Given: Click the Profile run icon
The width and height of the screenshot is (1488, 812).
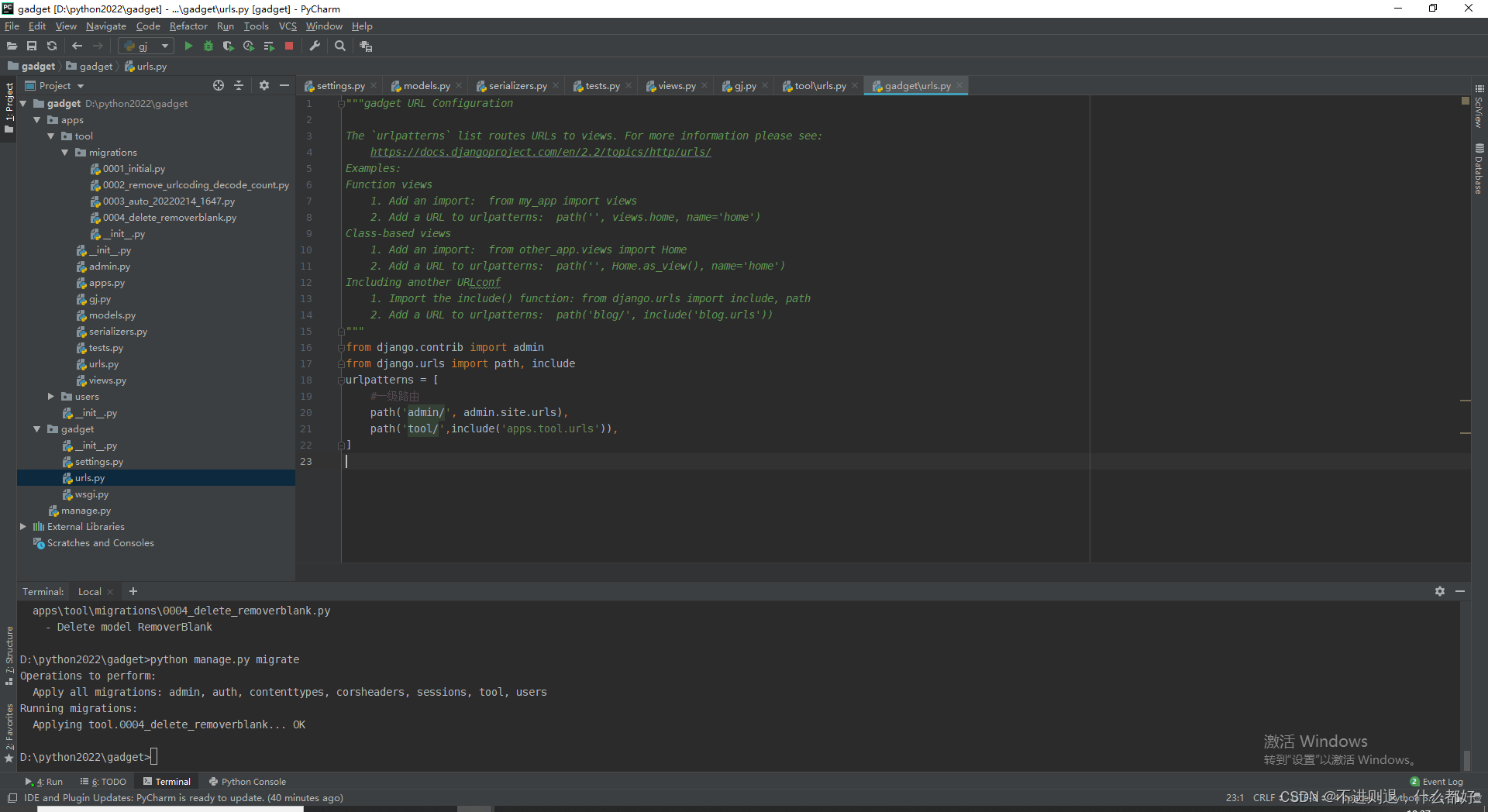Looking at the screenshot, I should (x=249, y=46).
